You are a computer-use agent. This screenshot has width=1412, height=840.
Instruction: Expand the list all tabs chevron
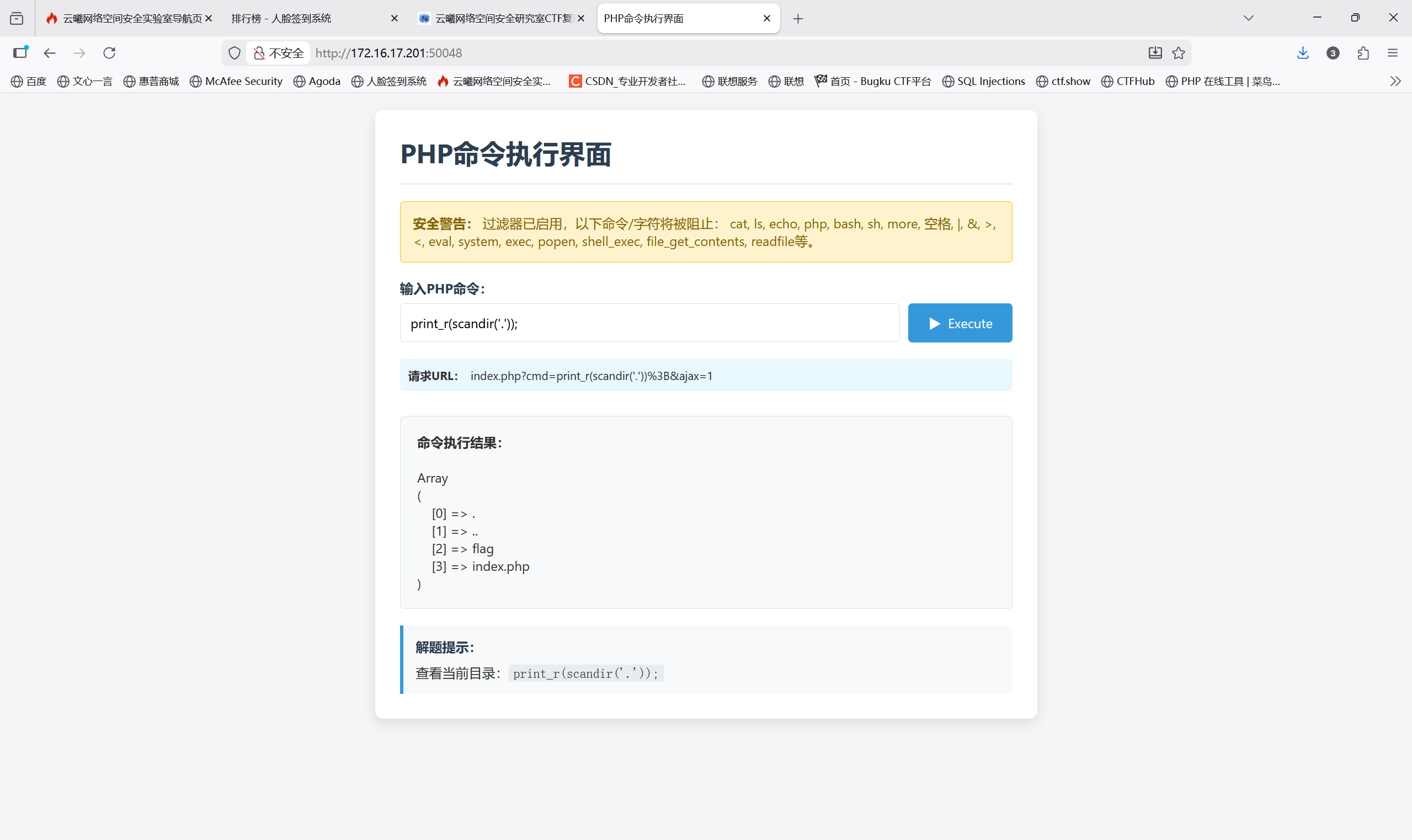[1248, 18]
